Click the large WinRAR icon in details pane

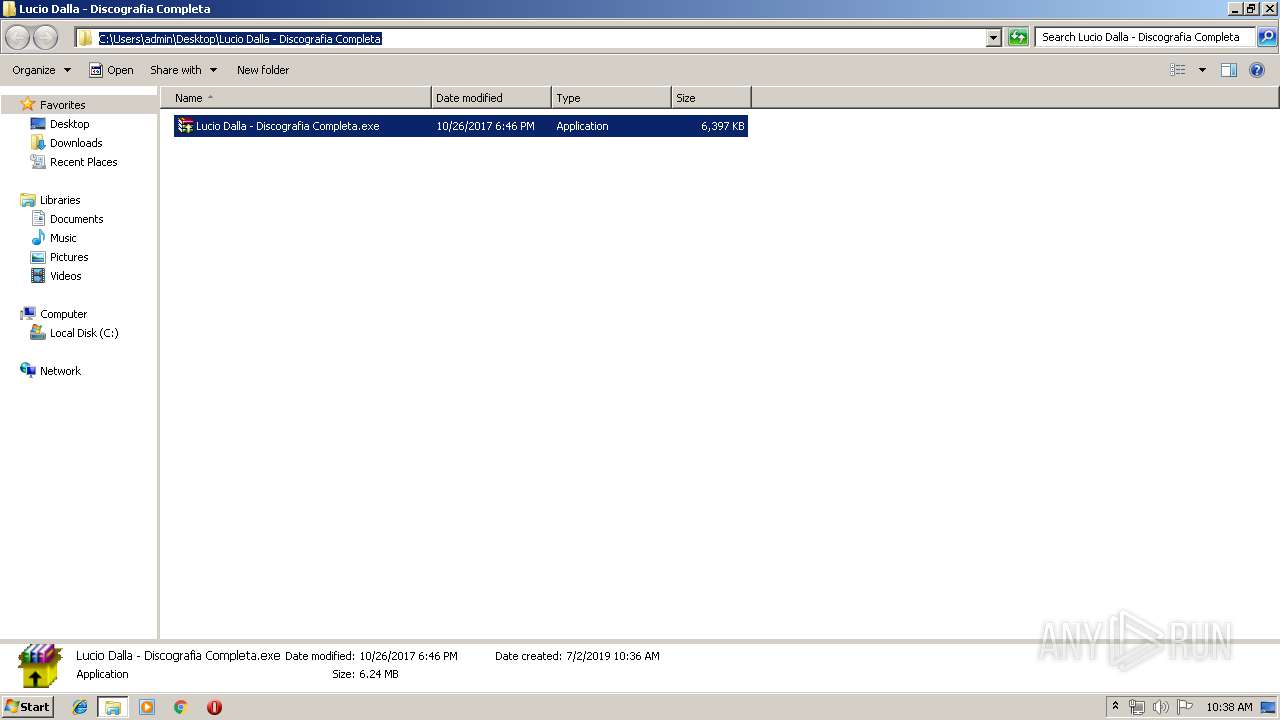click(x=40, y=666)
